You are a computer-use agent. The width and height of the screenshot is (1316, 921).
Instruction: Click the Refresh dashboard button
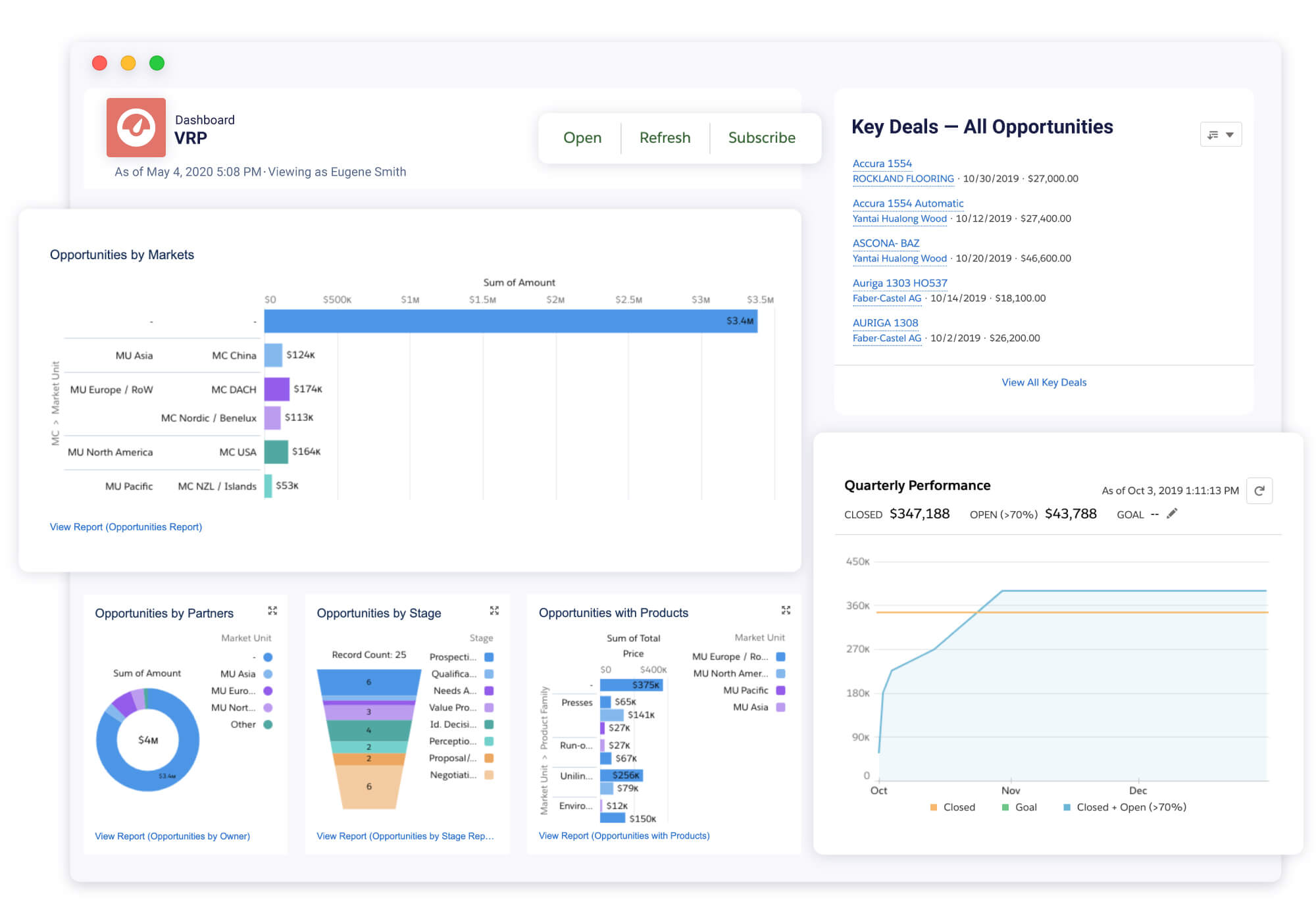pyautogui.click(x=665, y=137)
